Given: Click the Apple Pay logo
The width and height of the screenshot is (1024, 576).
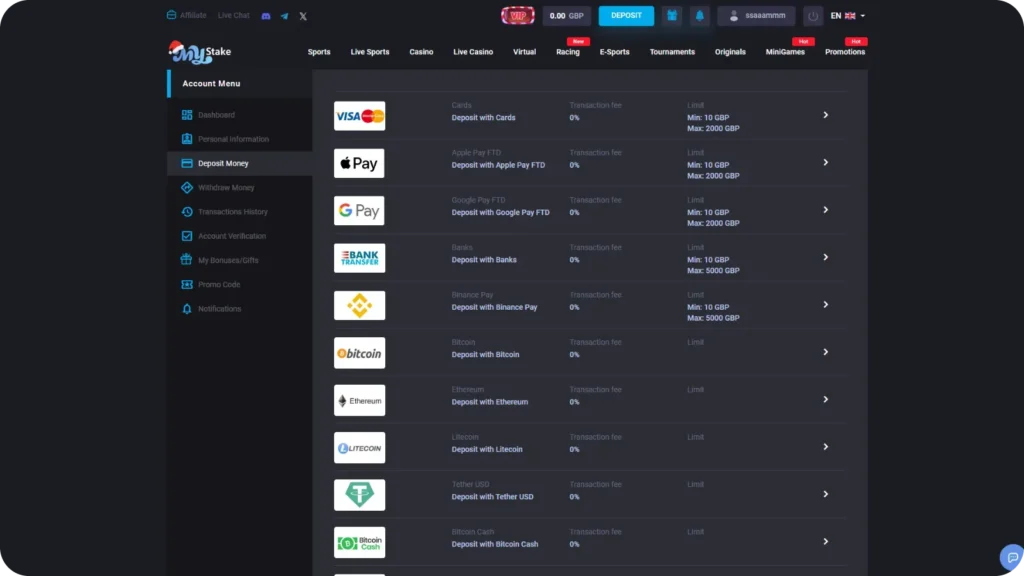Looking at the screenshot, I should (x=359, y=163).
